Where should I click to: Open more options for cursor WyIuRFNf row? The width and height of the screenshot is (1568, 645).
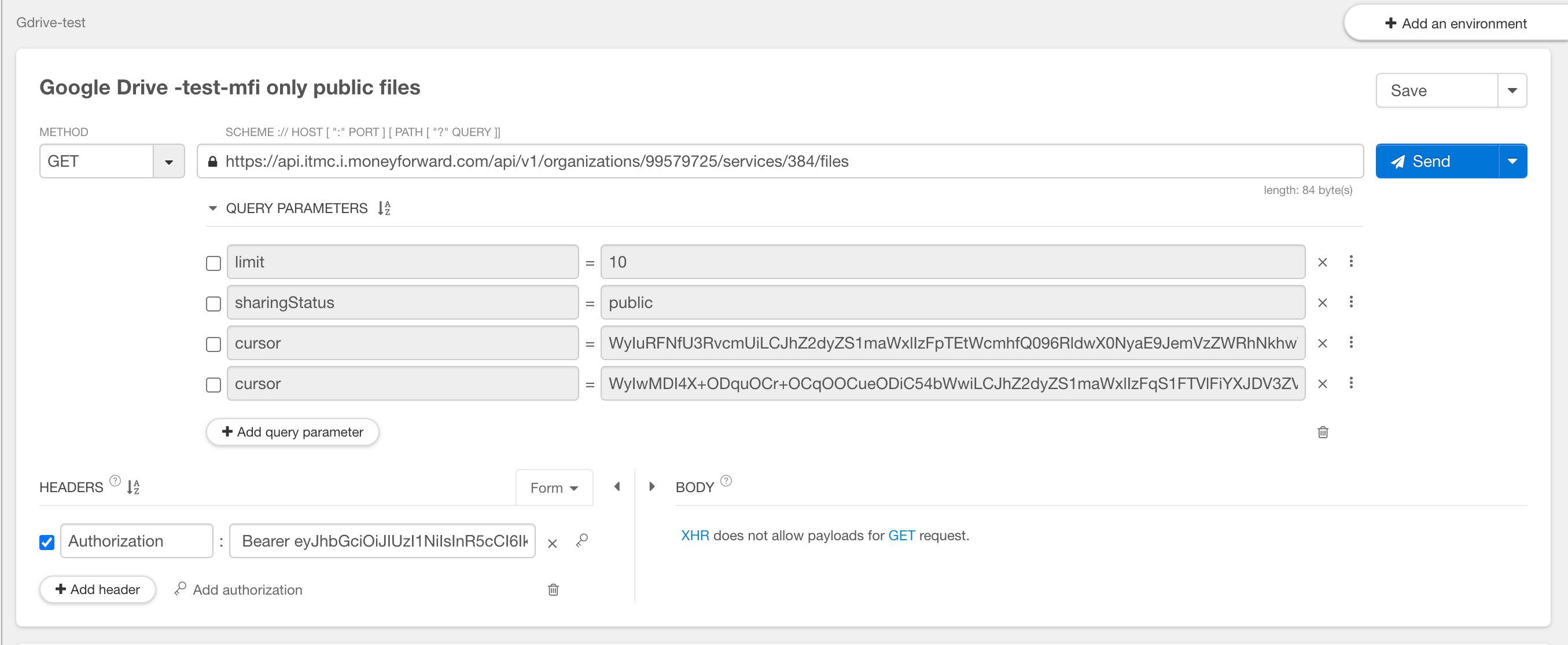[1350, 342]
